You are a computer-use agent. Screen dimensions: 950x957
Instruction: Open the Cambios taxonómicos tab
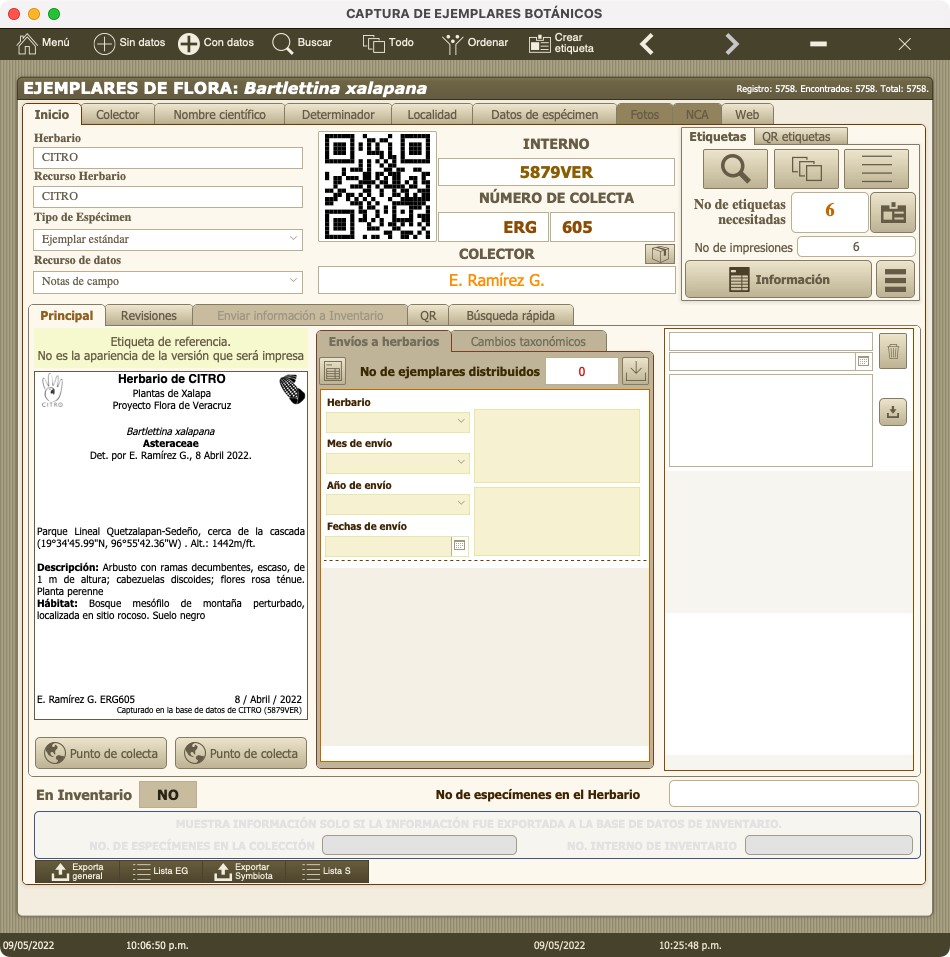coord(528,341)
